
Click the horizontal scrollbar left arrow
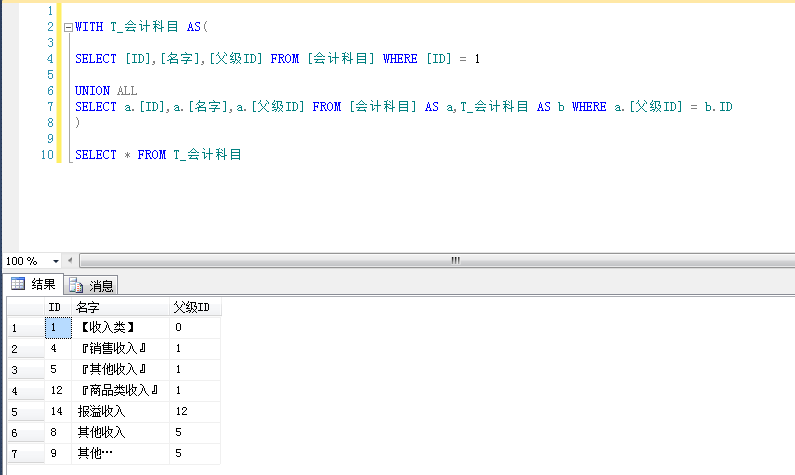[70, 261]
